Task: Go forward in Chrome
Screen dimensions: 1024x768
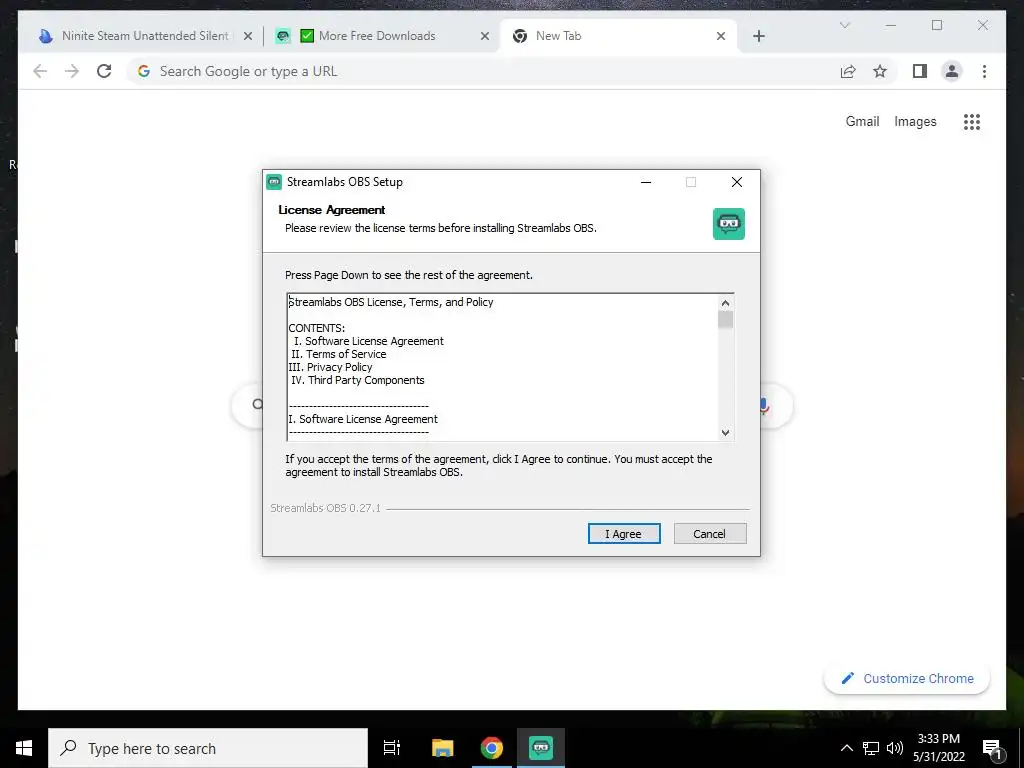Action: 72,71
